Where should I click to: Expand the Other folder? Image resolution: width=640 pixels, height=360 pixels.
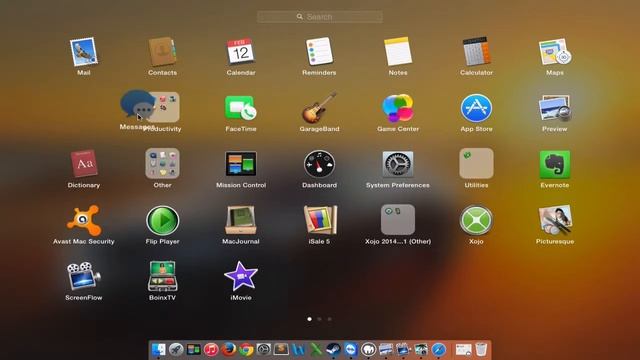click(x=162, y=164)
